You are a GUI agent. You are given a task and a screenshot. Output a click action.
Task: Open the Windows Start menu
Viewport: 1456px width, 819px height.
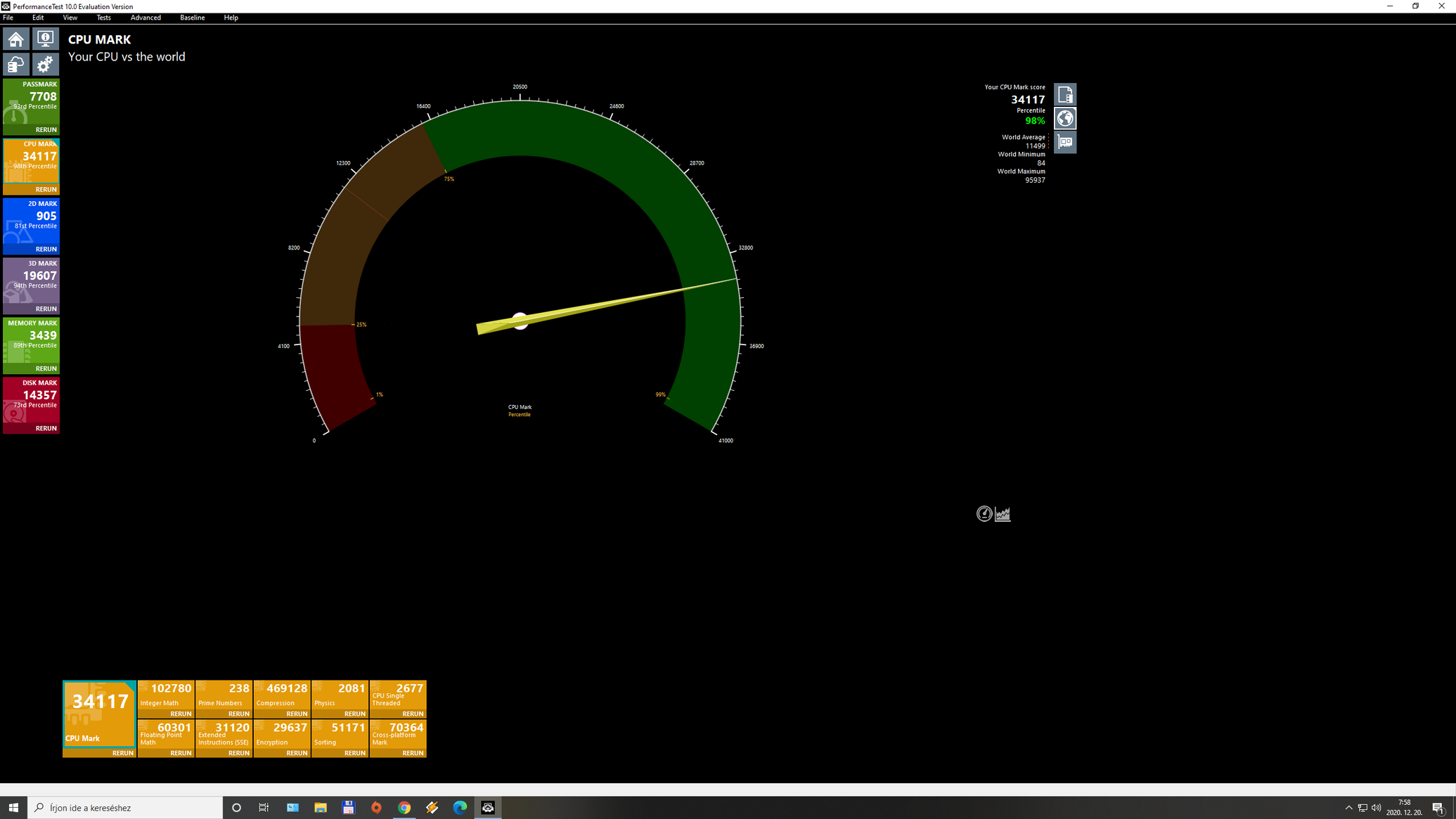click(13, 808)
